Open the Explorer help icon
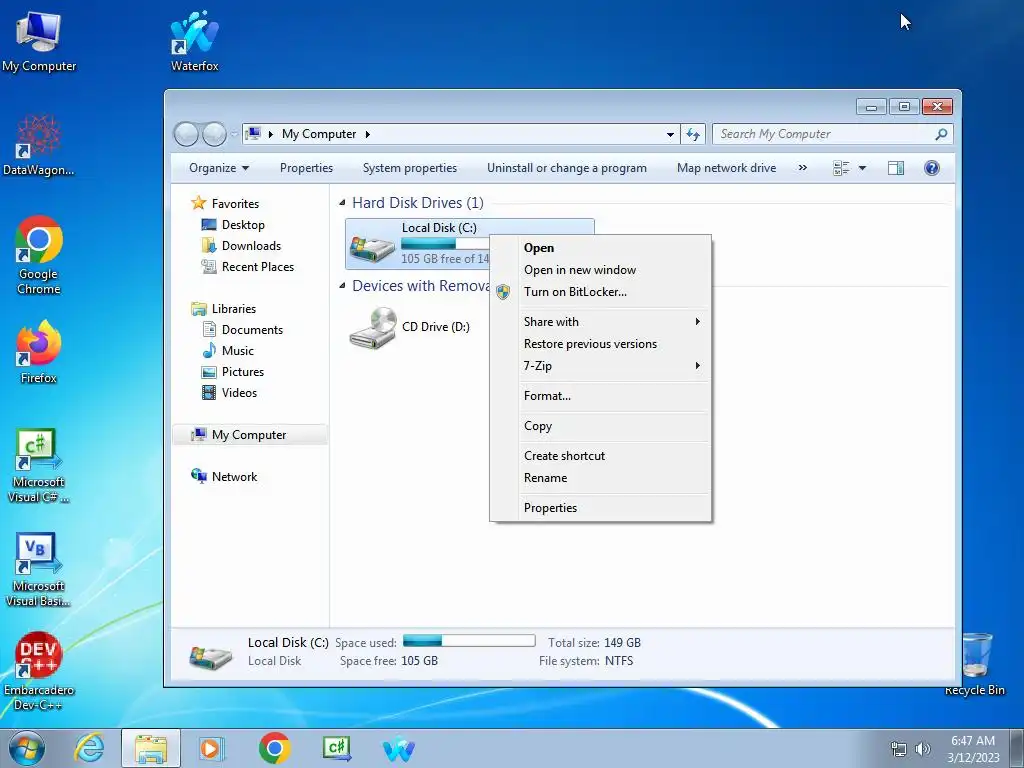Image resolution: width=1024 pixels, height=768 pixels. tap(932, 168)
